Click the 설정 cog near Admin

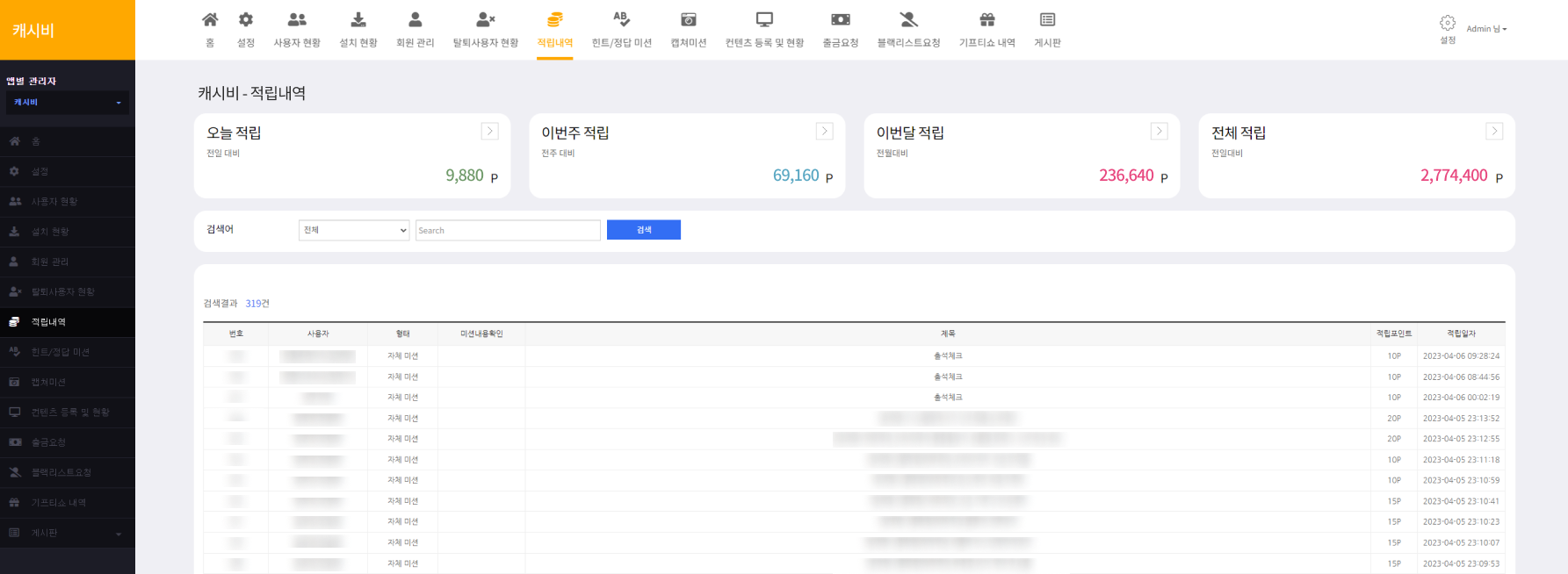[1448, 29]
